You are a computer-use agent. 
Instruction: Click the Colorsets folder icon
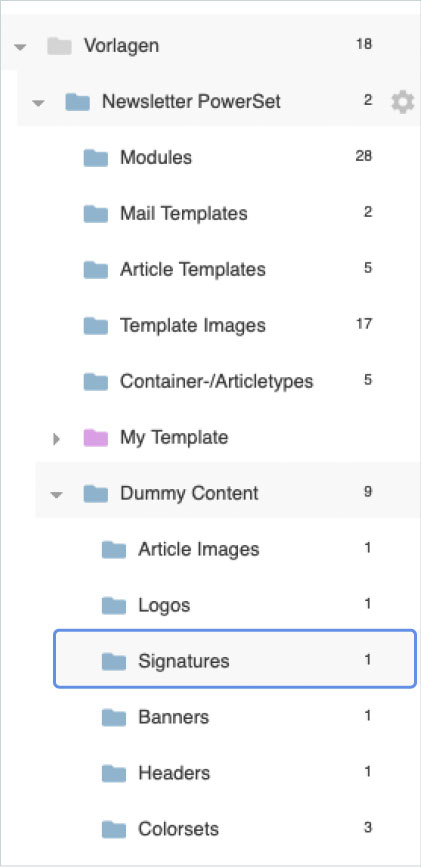[x=114, y=829]
